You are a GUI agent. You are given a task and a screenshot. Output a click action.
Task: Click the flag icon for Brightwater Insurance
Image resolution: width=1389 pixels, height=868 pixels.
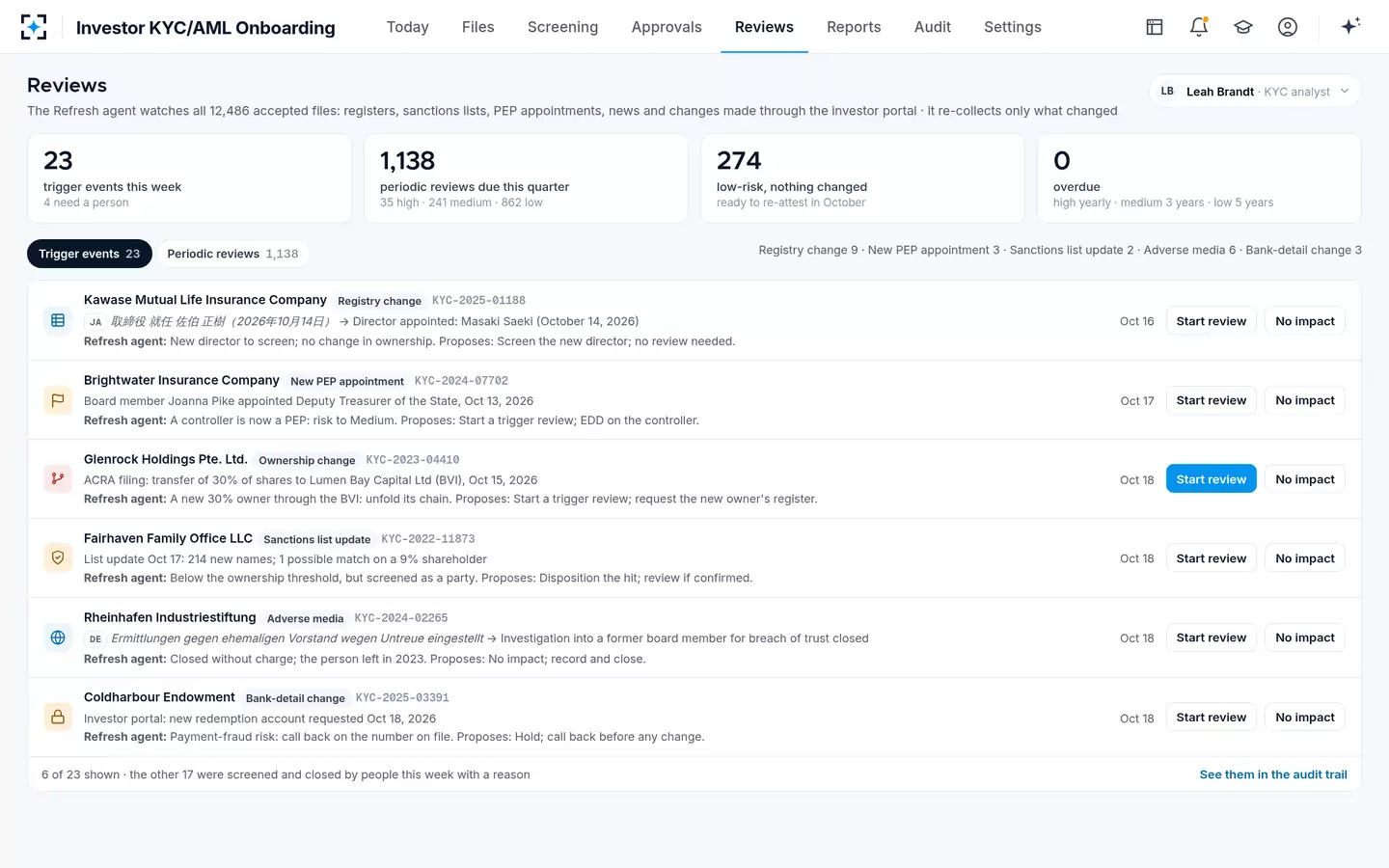coord(58,399)
